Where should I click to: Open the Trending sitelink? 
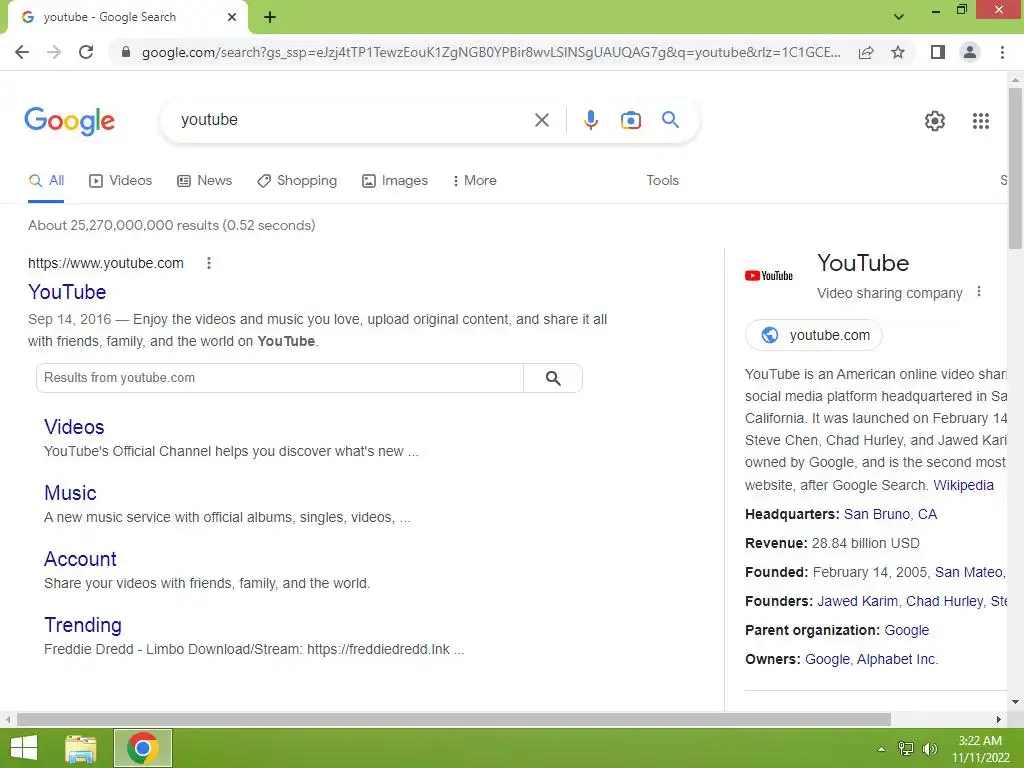pyautogui.click(x=83, y=625)
